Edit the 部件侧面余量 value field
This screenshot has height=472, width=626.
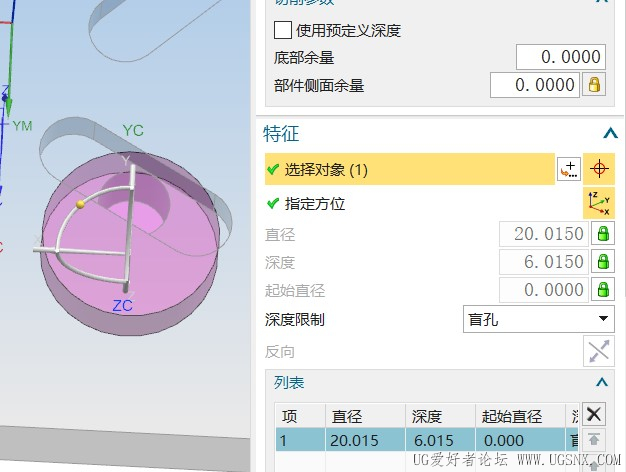coord(535,85)
